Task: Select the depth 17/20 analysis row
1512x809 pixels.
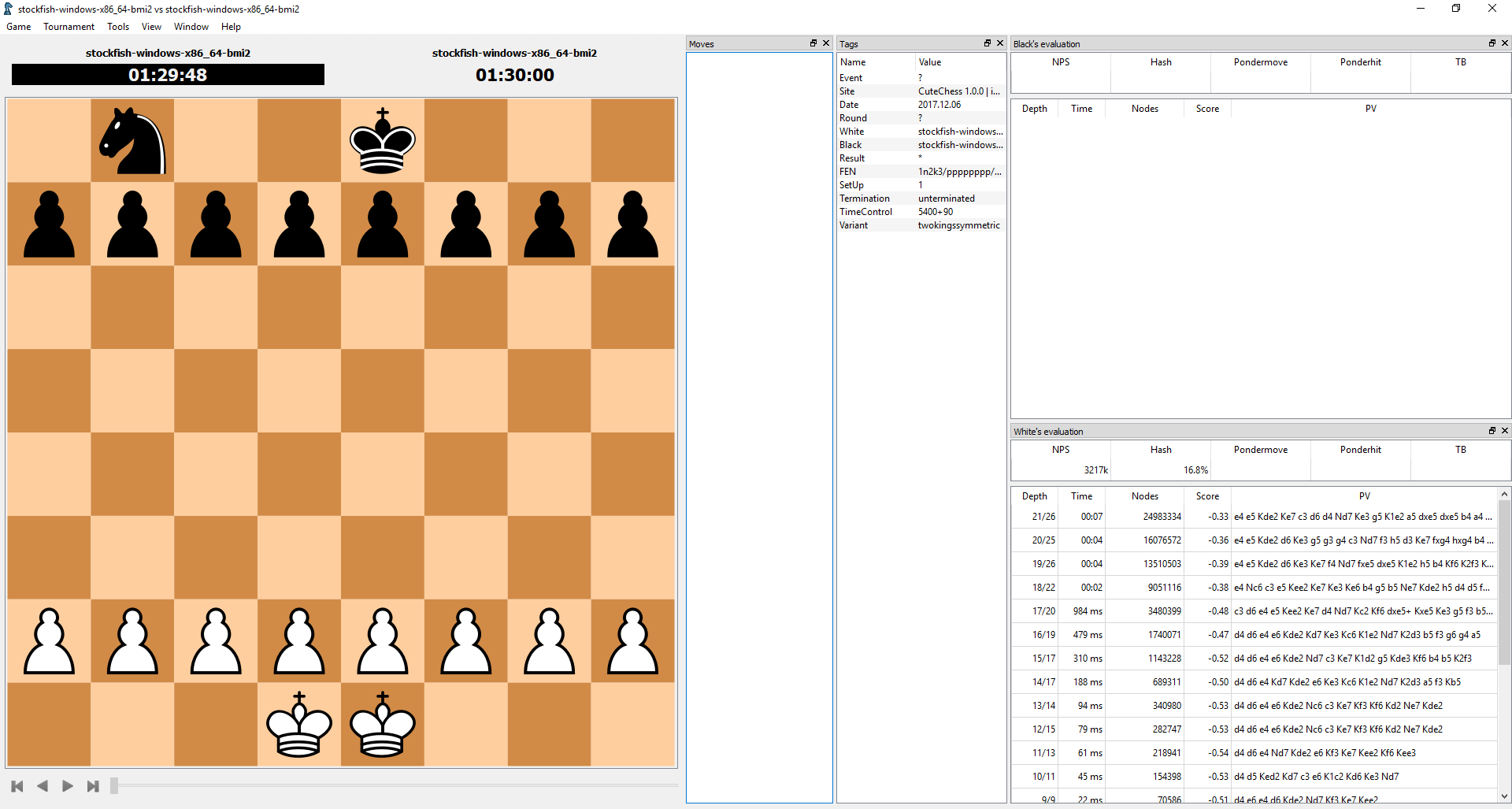Action: pos(1254,611)
